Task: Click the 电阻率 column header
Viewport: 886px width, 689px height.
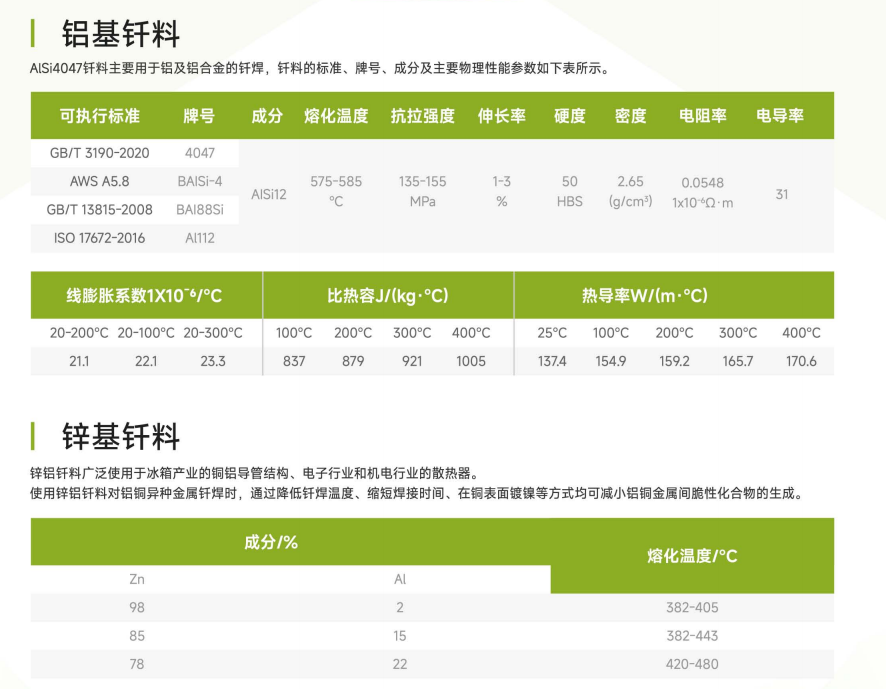Action: click(702, 116)
